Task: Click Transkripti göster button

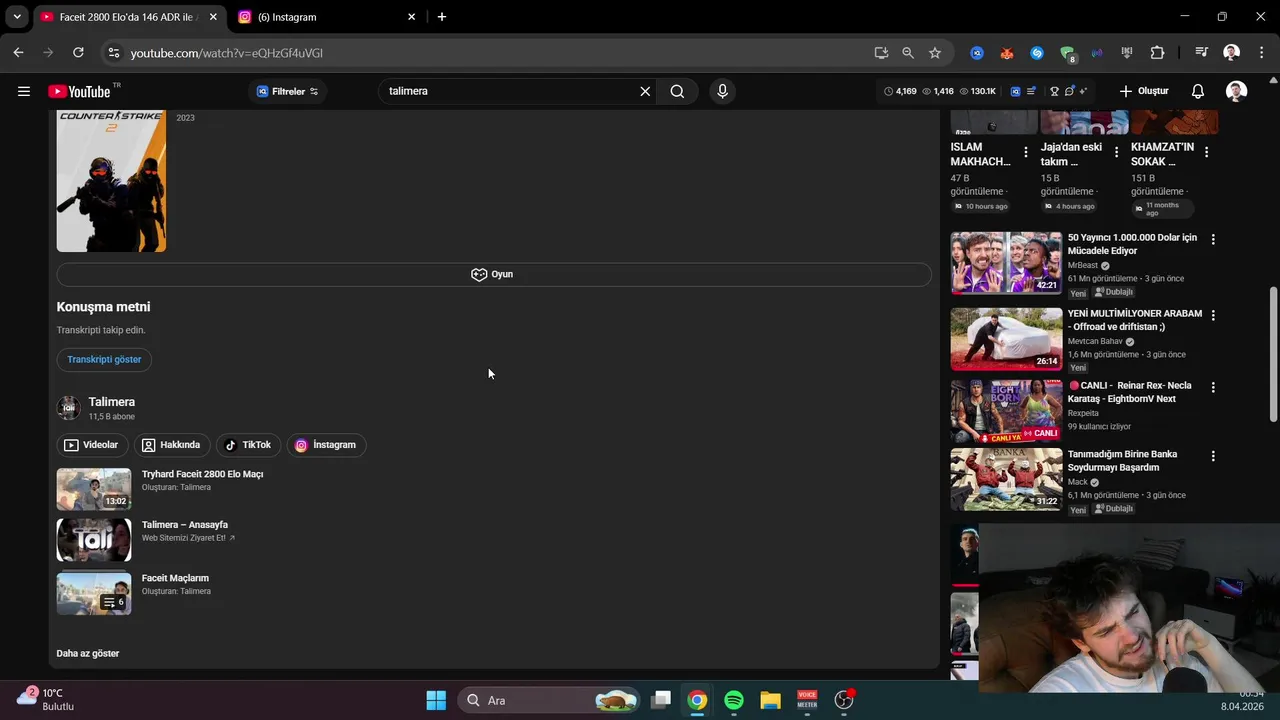Action: pos(104,359)
